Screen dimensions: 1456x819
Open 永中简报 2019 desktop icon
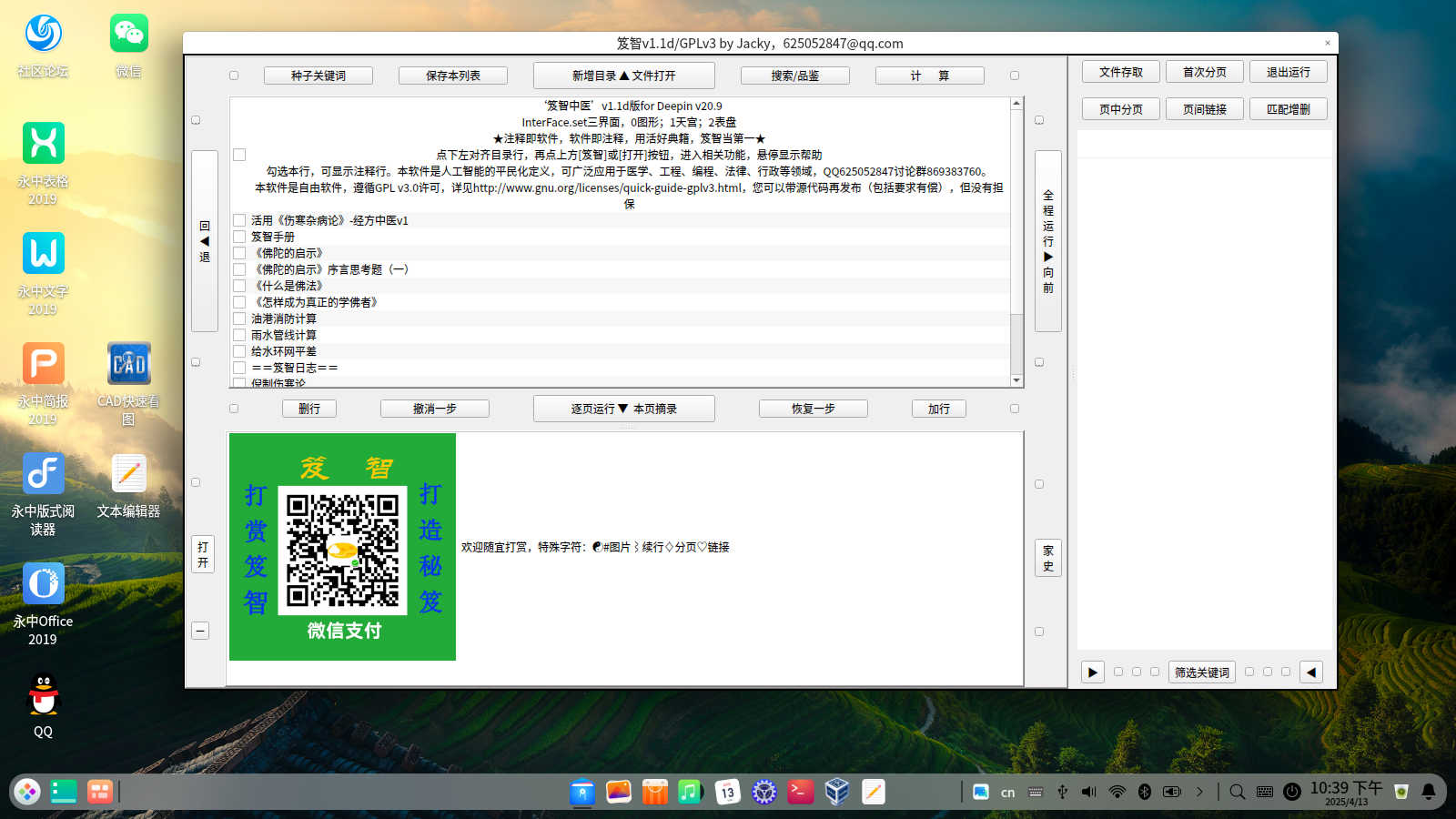coord(43,363)
